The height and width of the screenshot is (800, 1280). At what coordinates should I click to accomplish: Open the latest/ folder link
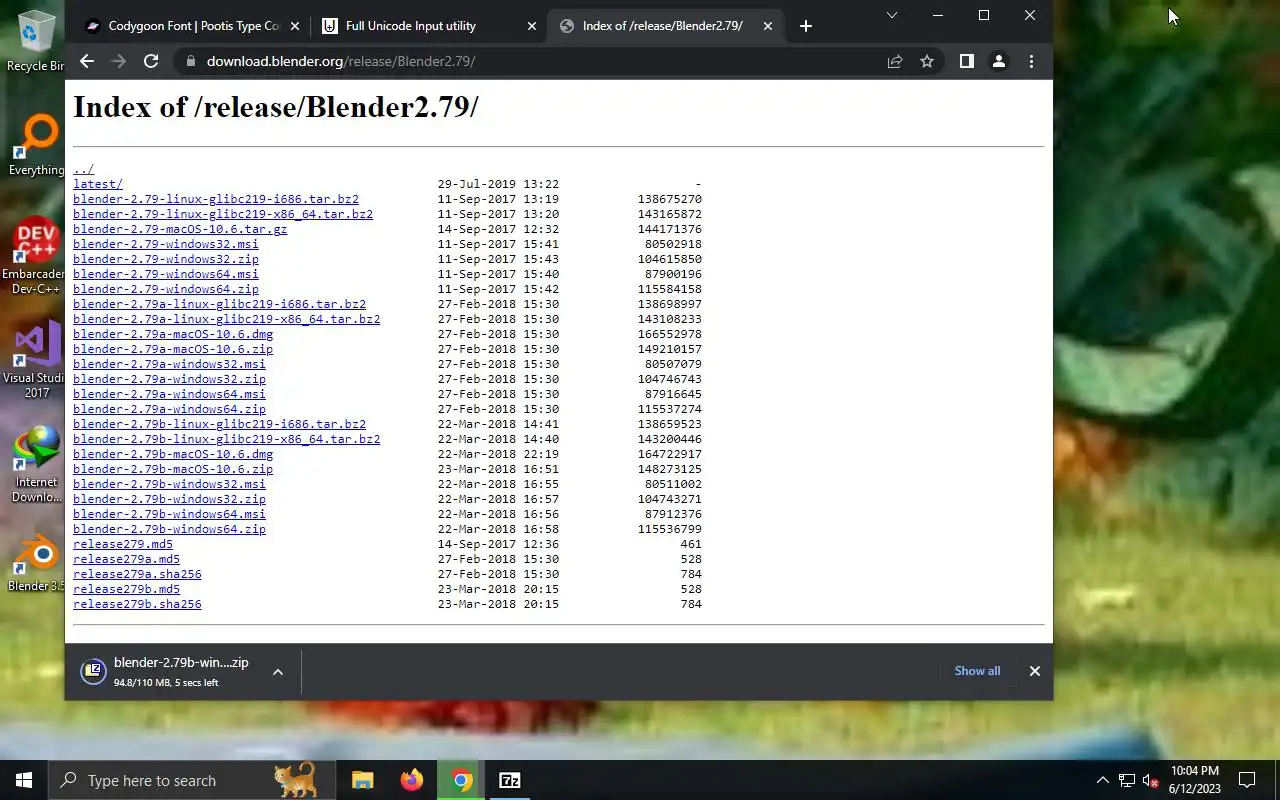pyautogui.click(x=98, y=184)
